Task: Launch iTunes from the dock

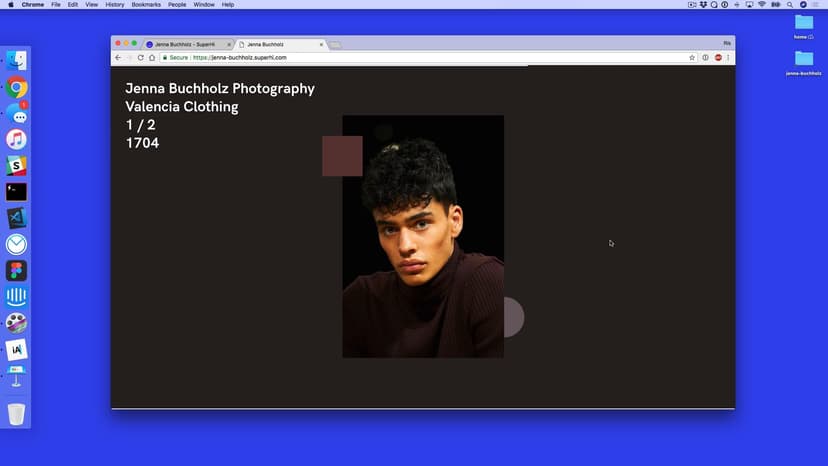Action: pyautogui.click(x=16, y=140)
